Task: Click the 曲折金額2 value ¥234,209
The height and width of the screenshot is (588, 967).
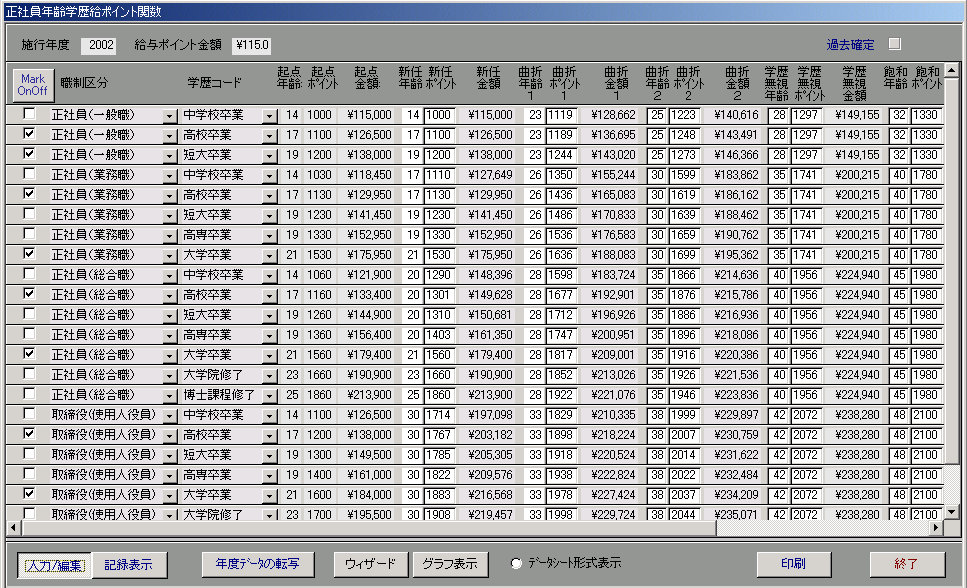Action: 736,495
